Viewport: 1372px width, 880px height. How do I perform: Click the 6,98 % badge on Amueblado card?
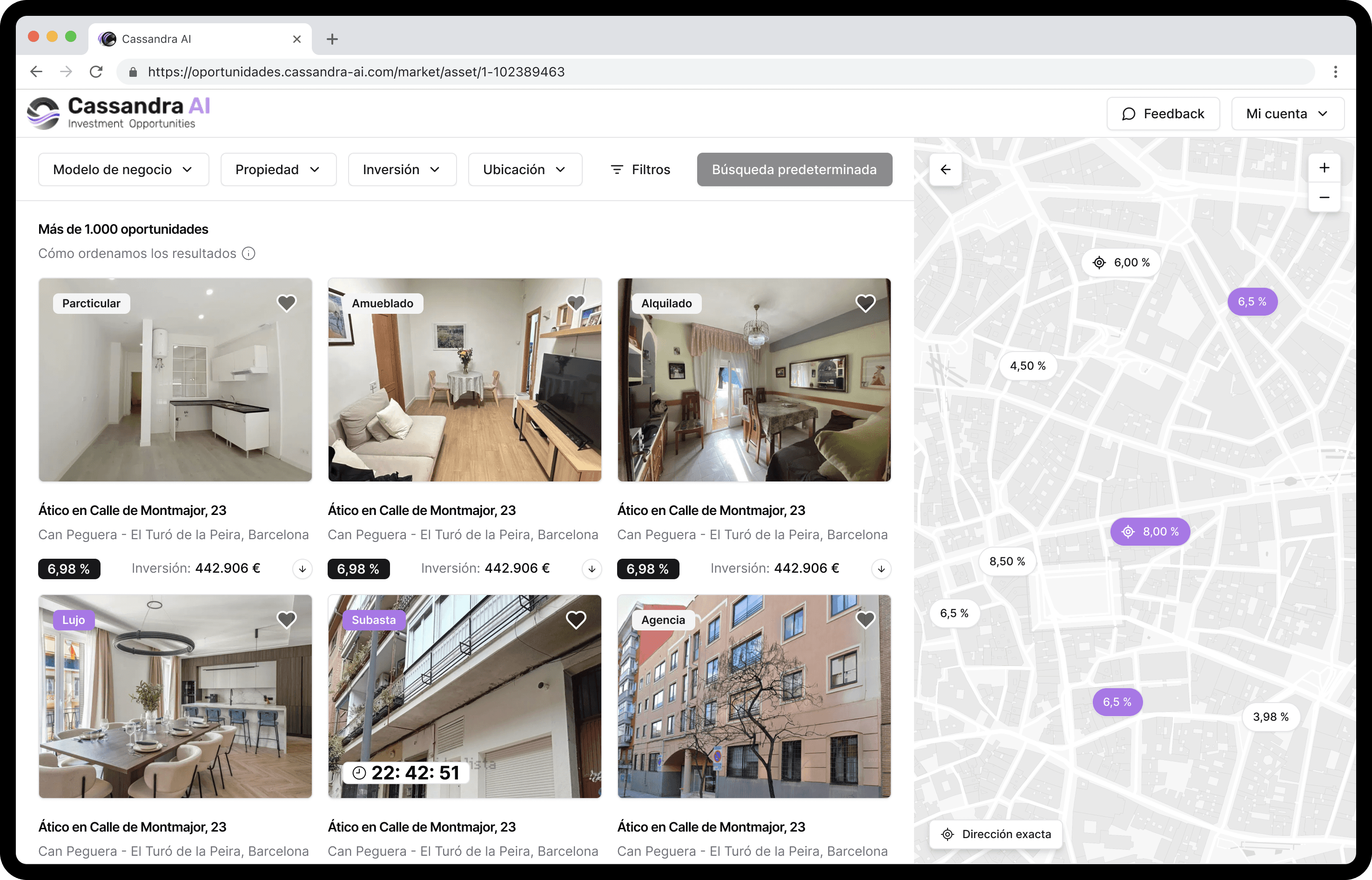tap(359, 569)
